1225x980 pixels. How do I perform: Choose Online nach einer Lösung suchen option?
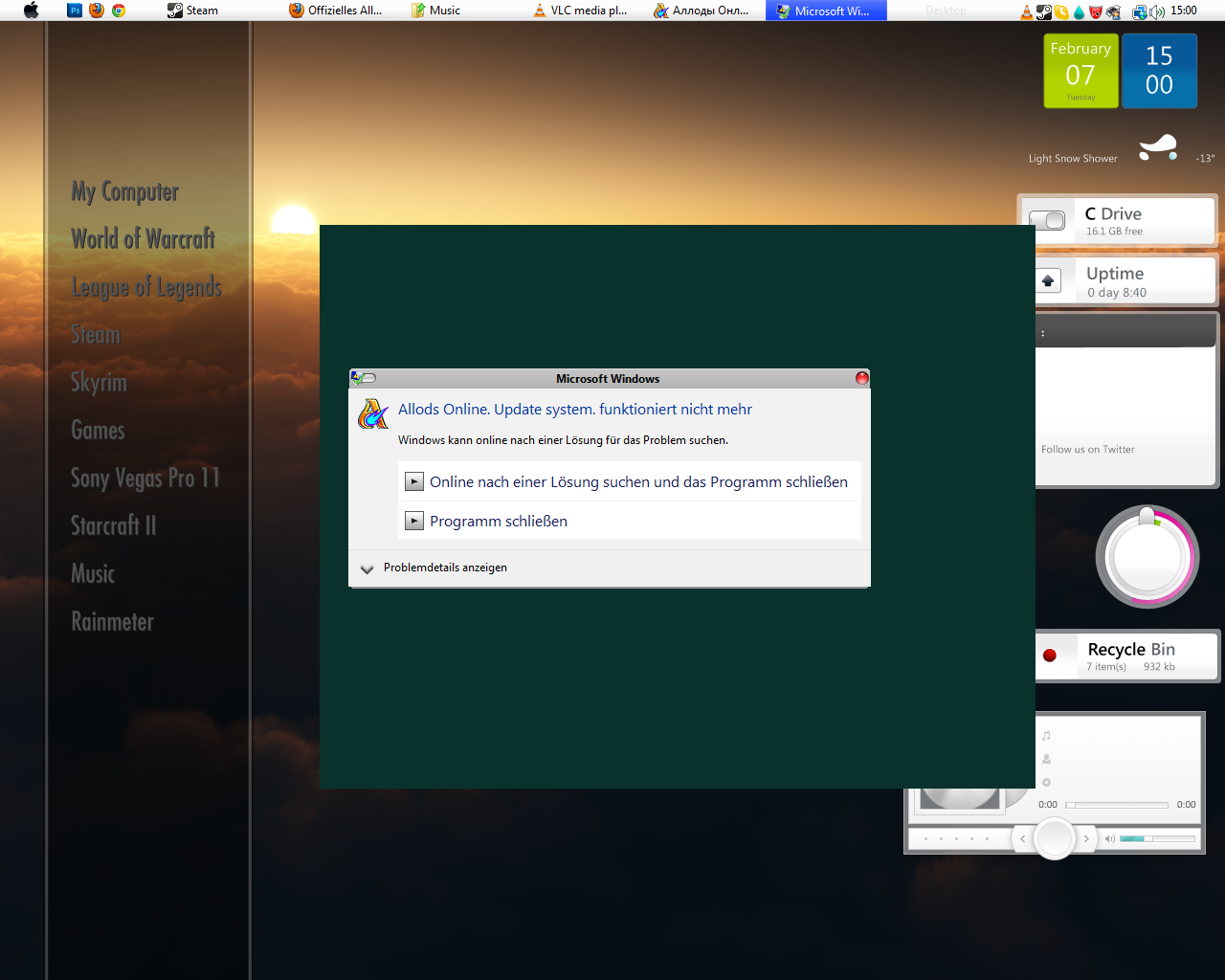630,481
